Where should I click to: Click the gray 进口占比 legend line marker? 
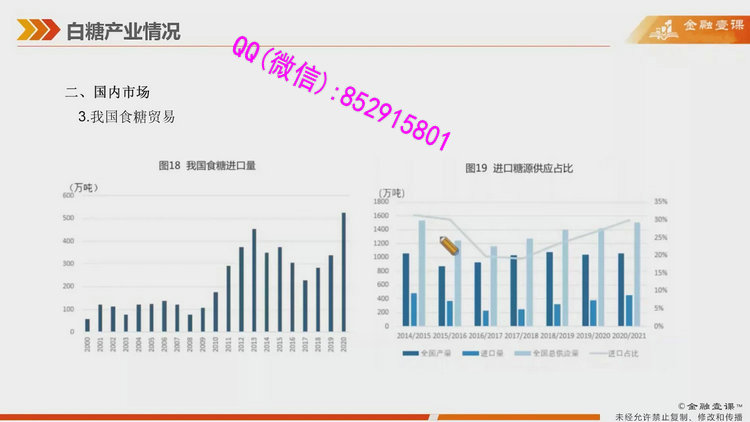coord(595,353)
